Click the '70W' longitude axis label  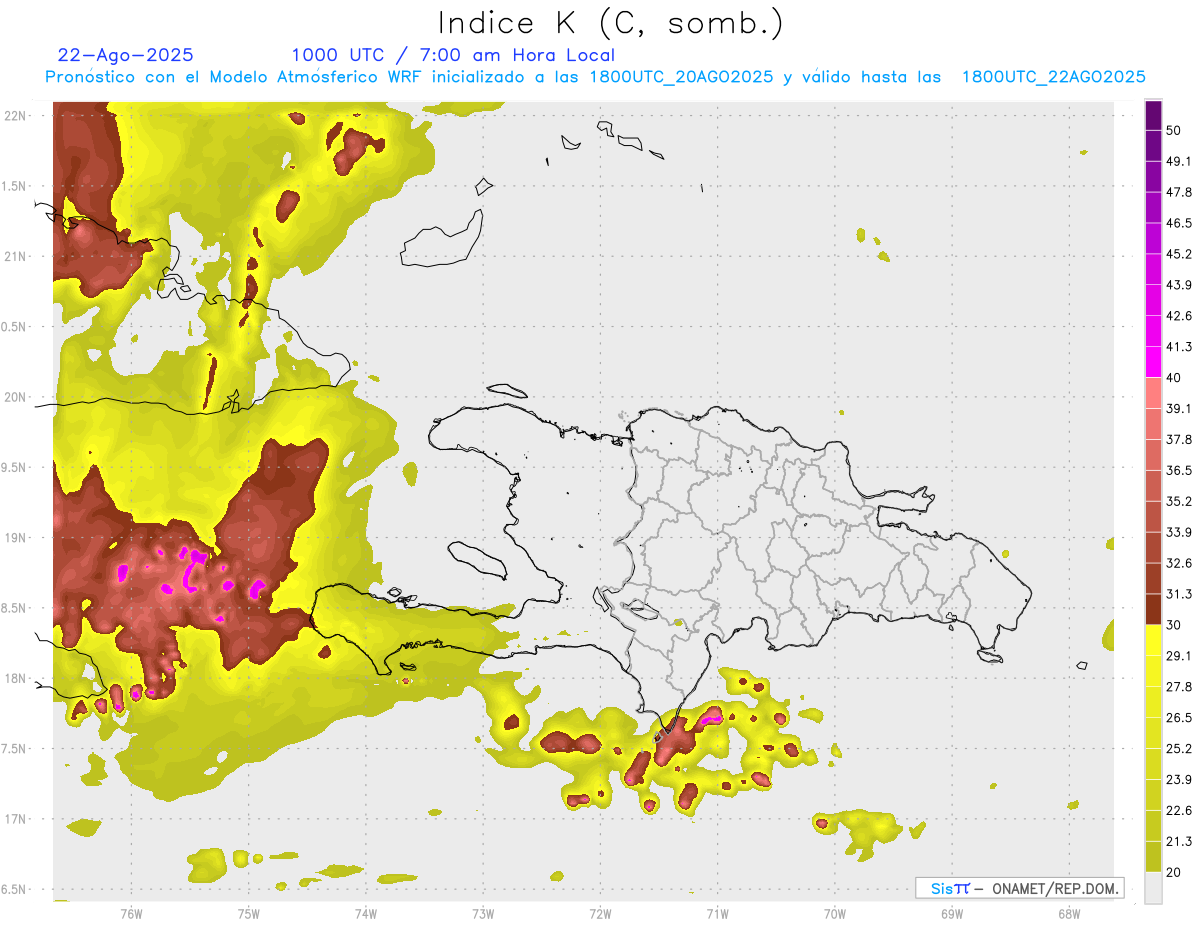pos(834,914)
